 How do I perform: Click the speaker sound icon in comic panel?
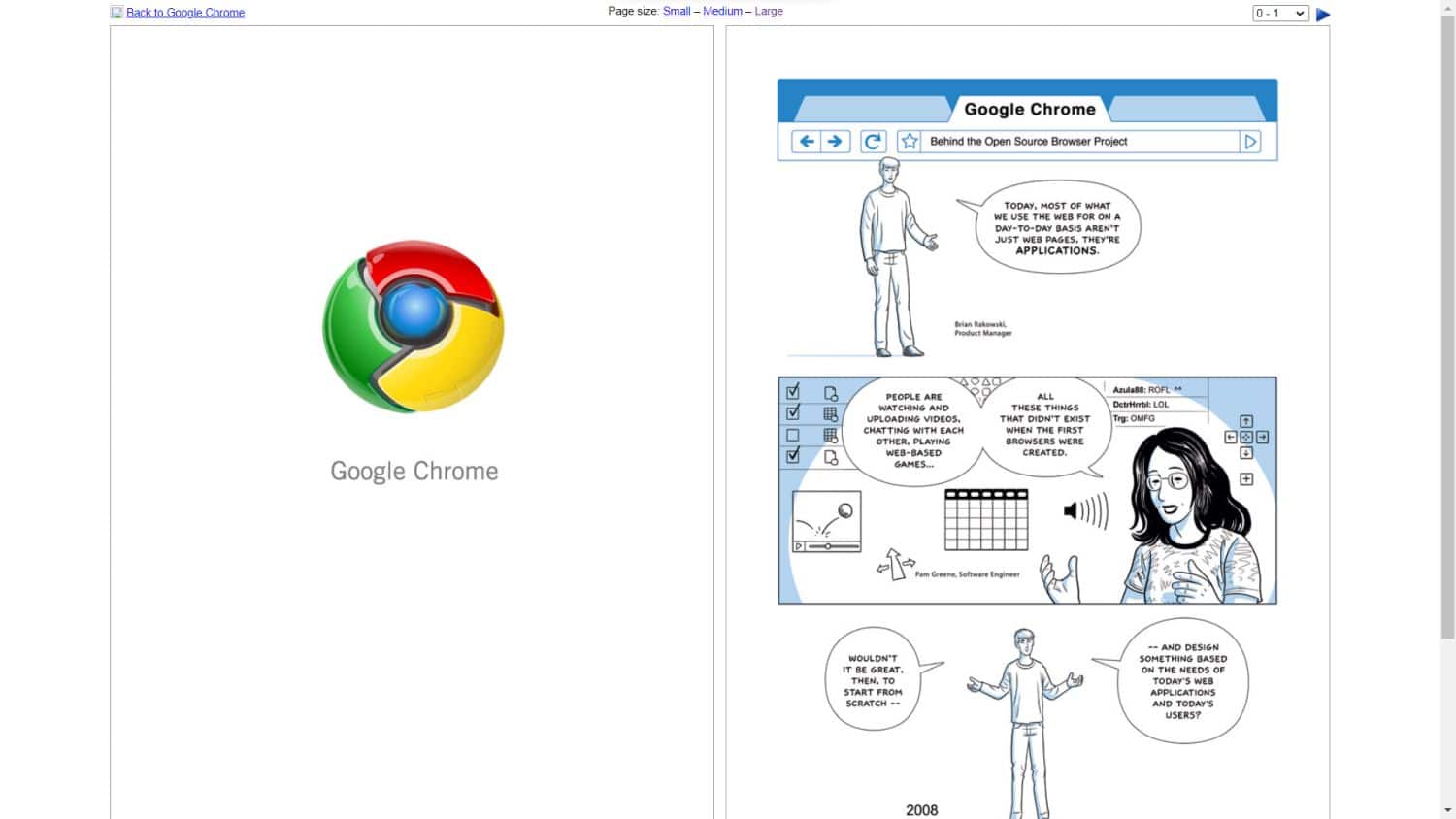tap(1084, 510)
